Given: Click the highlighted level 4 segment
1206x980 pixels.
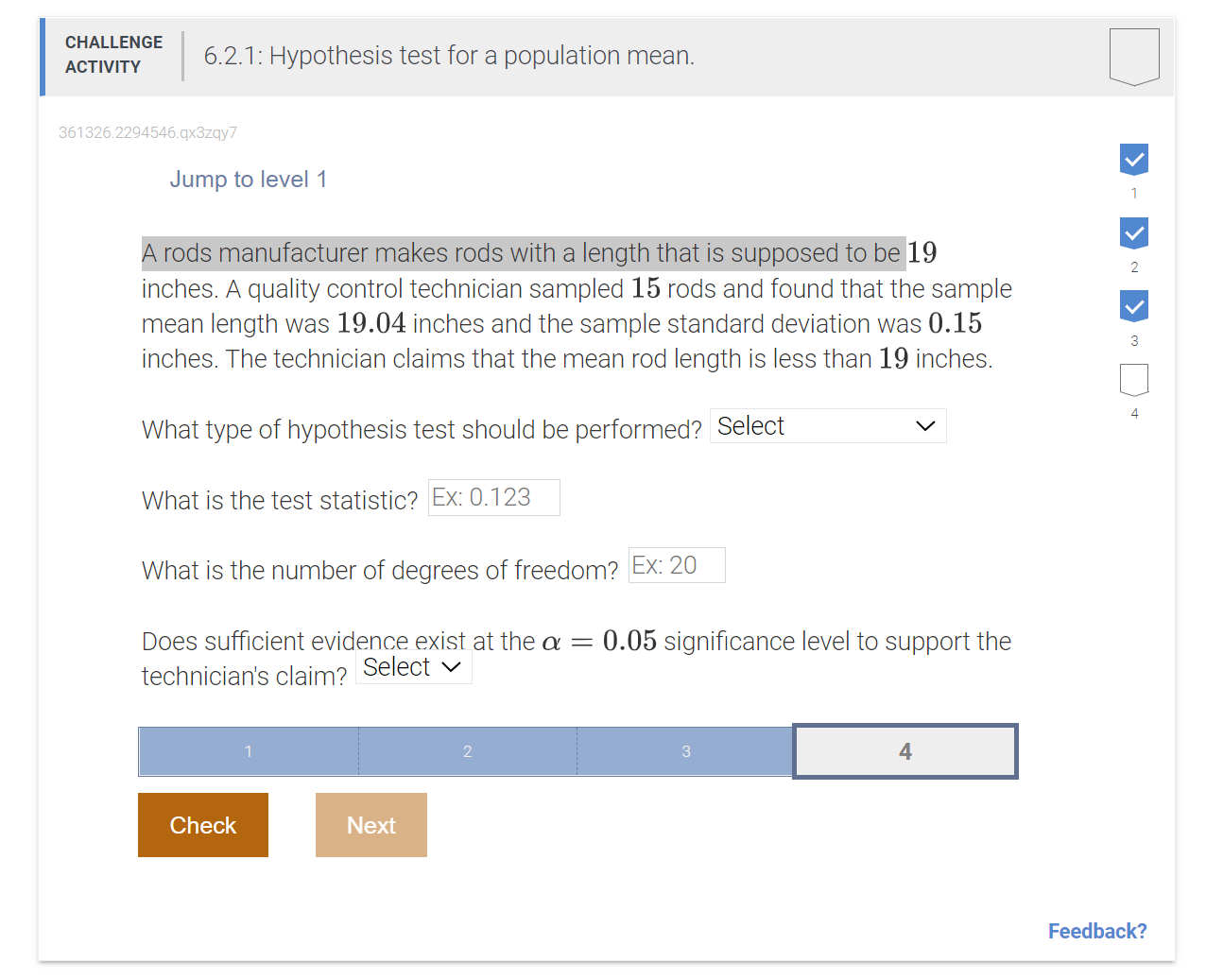Looking at the screenshot, I should pyautogui.click(x=904, y=751).
